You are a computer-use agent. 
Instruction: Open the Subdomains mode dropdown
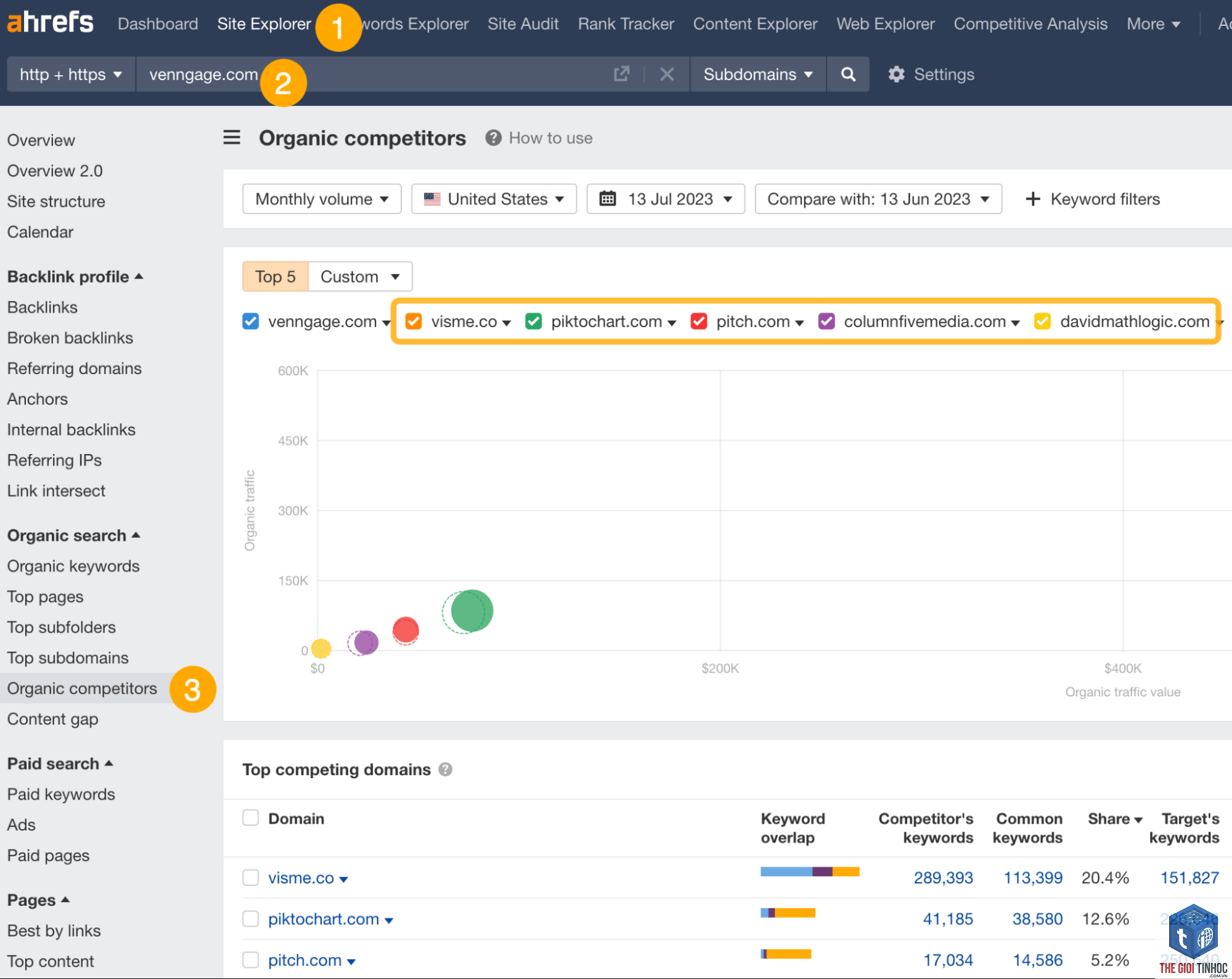758,74
